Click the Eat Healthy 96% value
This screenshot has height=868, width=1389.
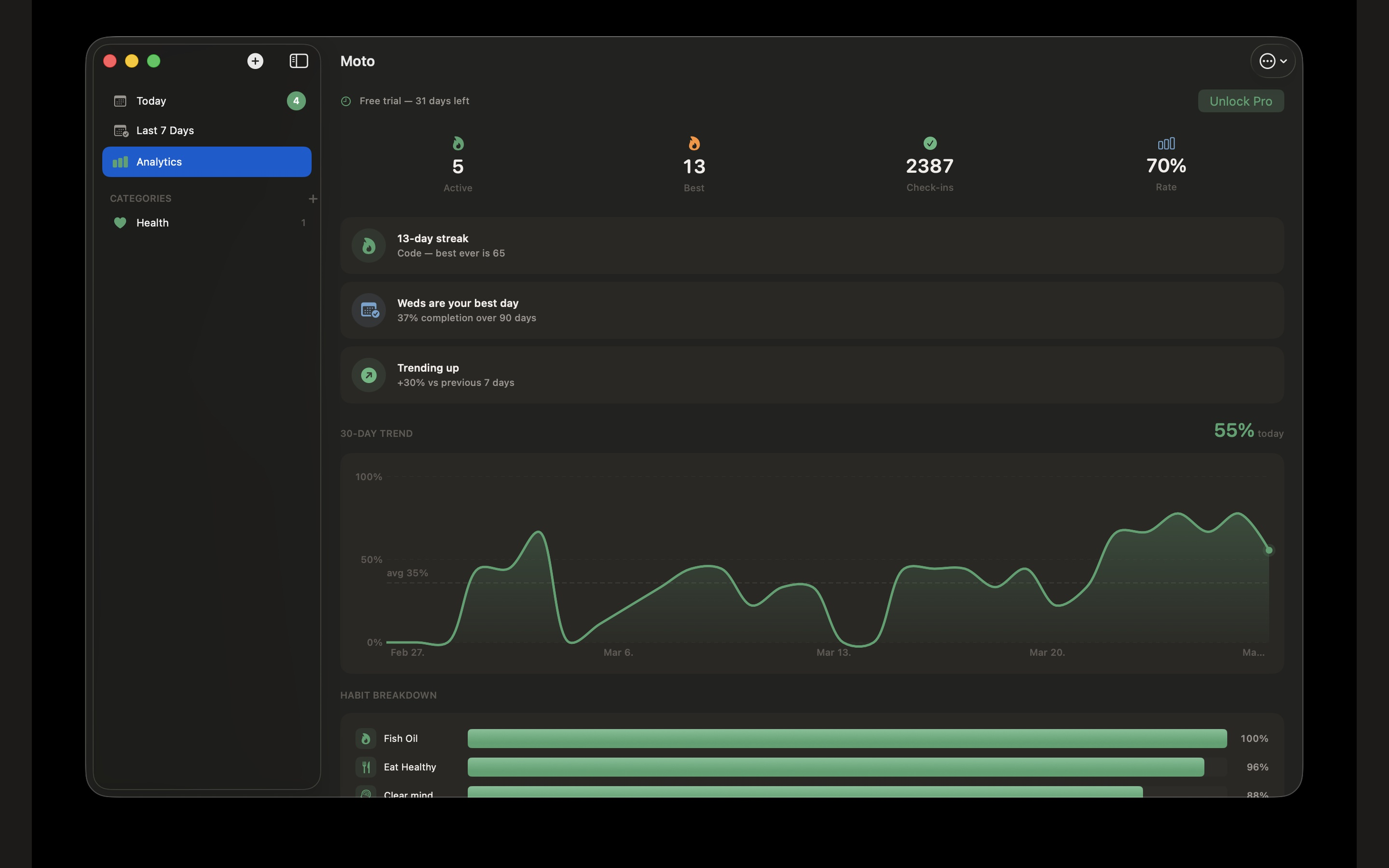(1257, 767)
